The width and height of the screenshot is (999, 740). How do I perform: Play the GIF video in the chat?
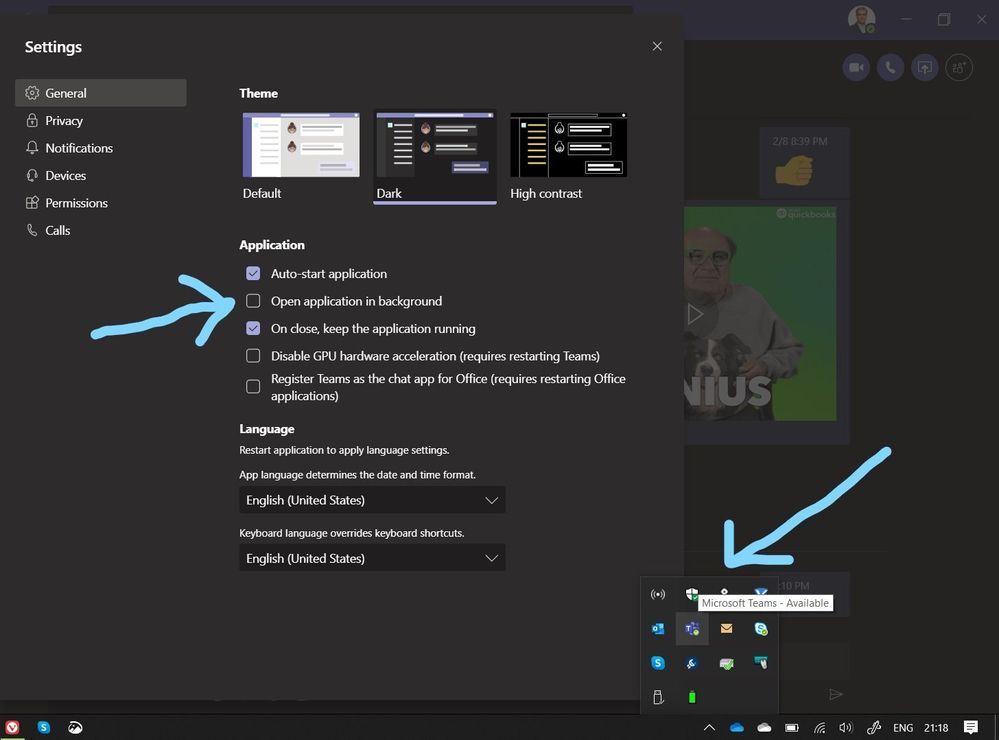coord(694,314)
